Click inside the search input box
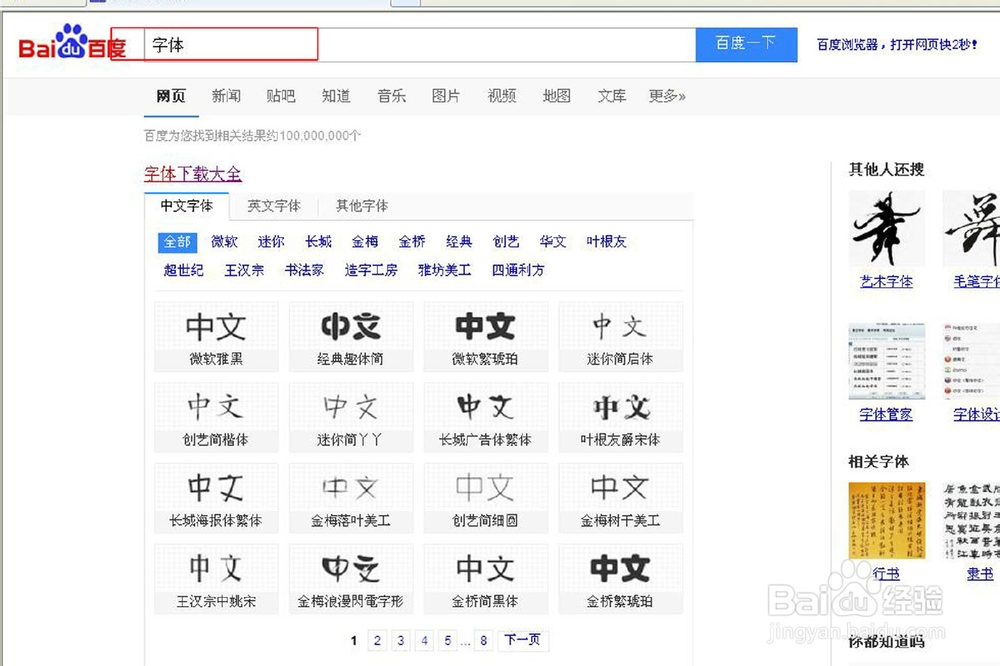1000x666 pixels. pos(230,44)
